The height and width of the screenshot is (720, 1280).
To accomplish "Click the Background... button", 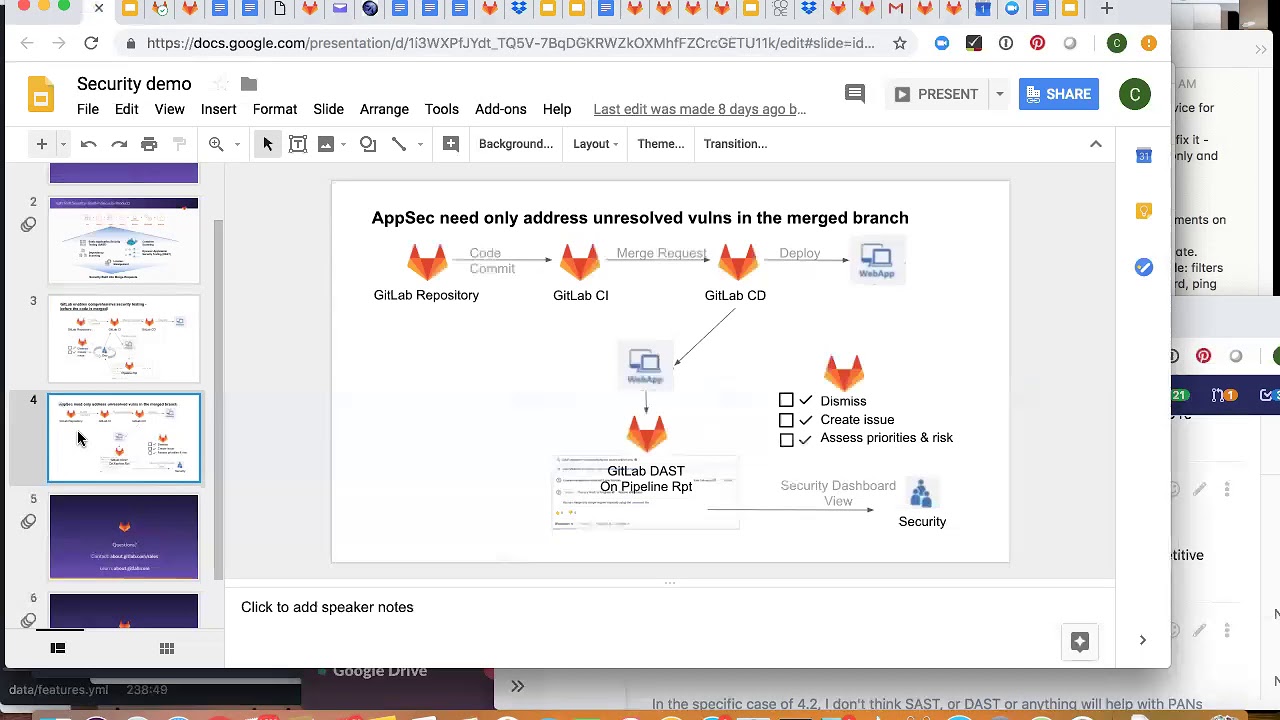I will pyautogui.click(x=516, y=144).
